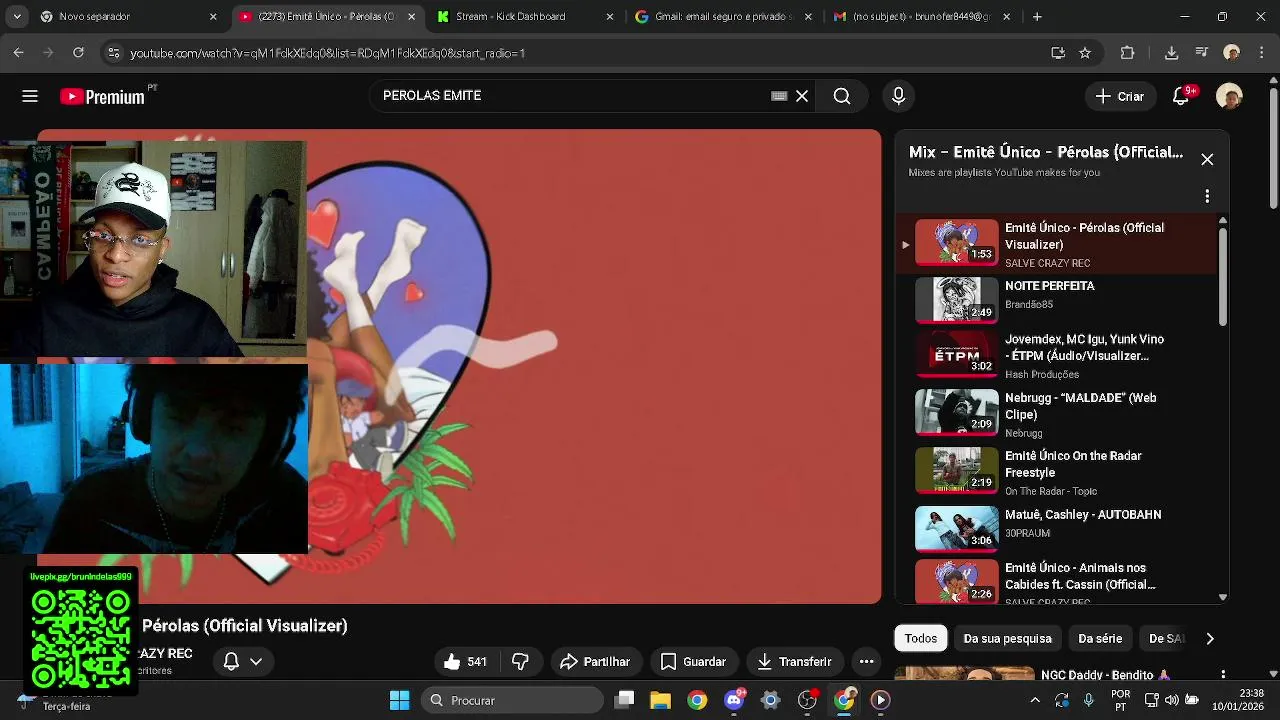Open Chrome media controls icon

pos(1202,53)
